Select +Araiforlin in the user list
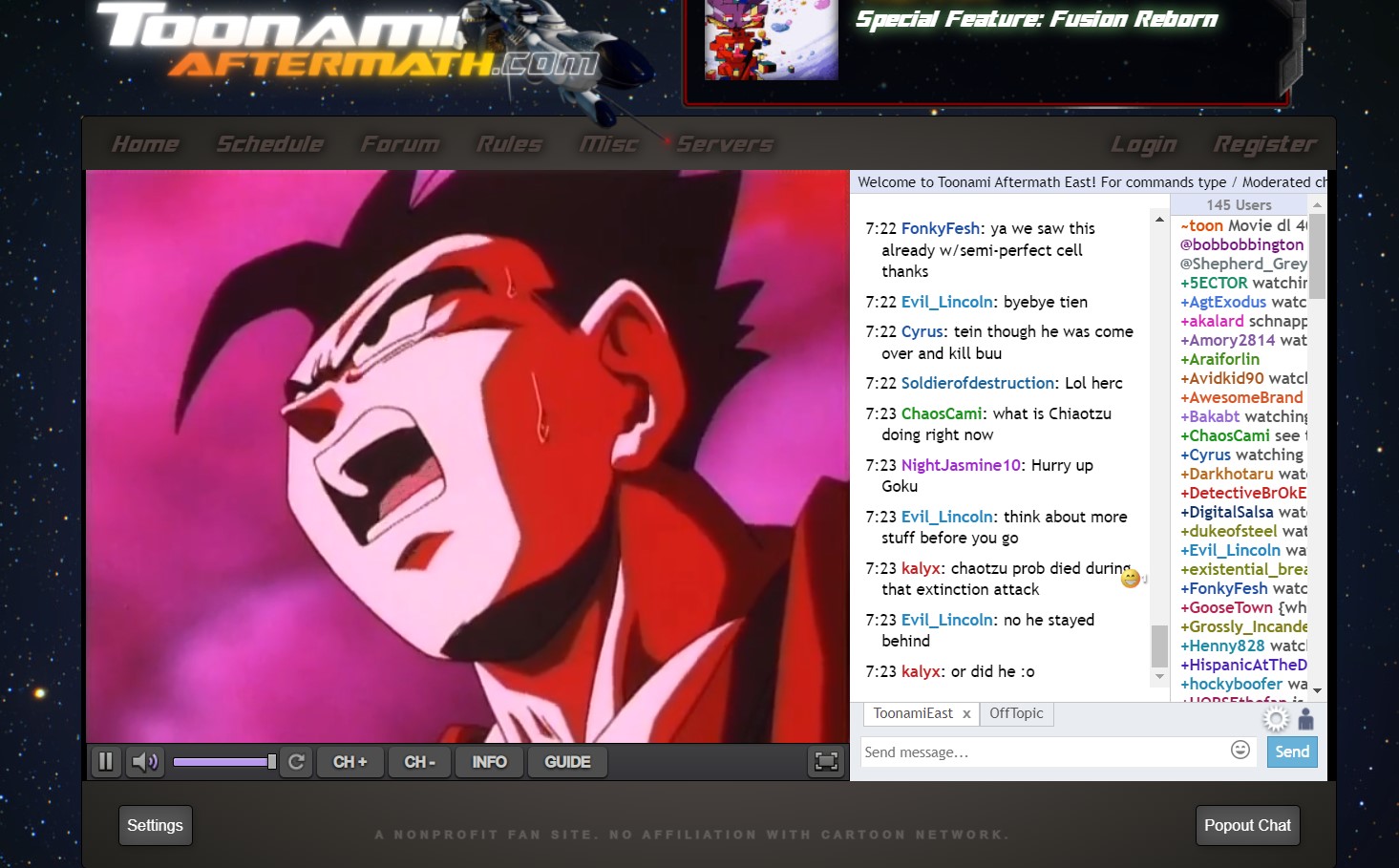The height and width of the screenshot is (868, 1399). tap(1219, 359)
